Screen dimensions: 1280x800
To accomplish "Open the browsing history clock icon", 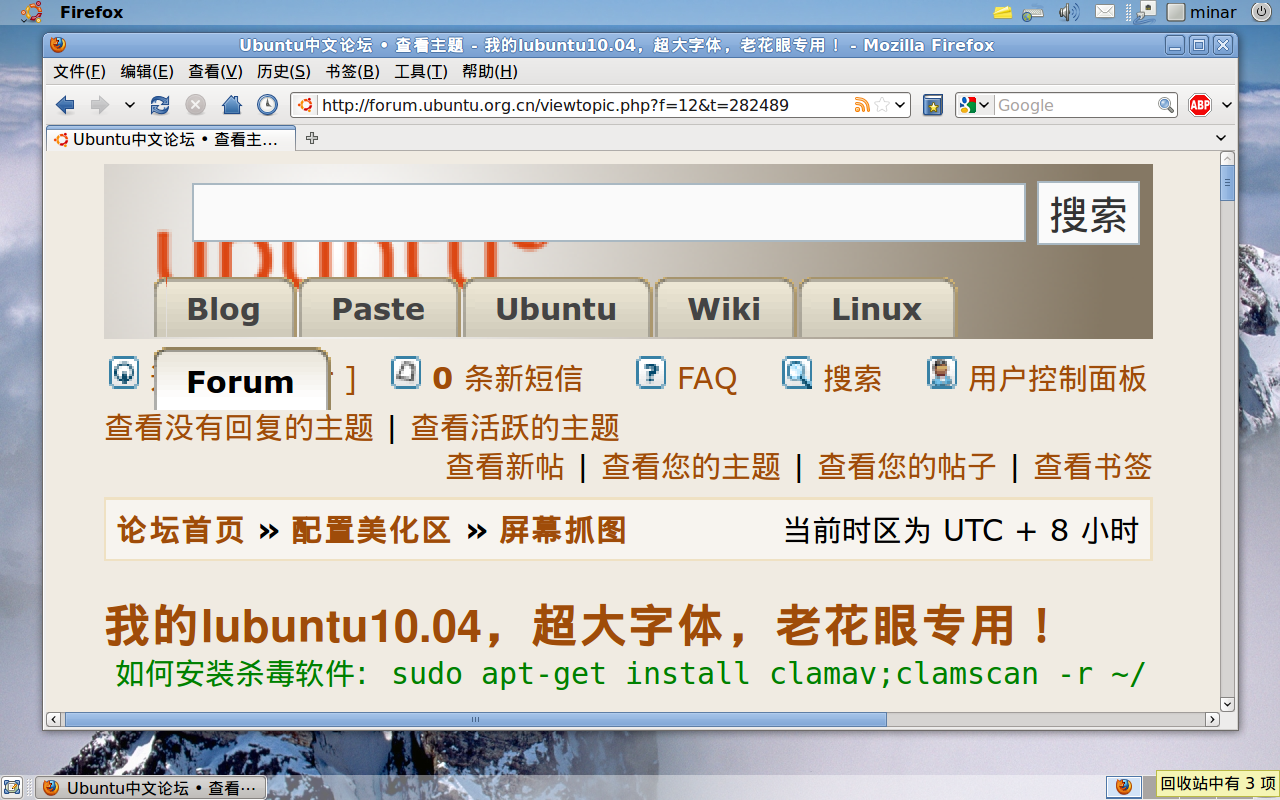I will (267, 105).
